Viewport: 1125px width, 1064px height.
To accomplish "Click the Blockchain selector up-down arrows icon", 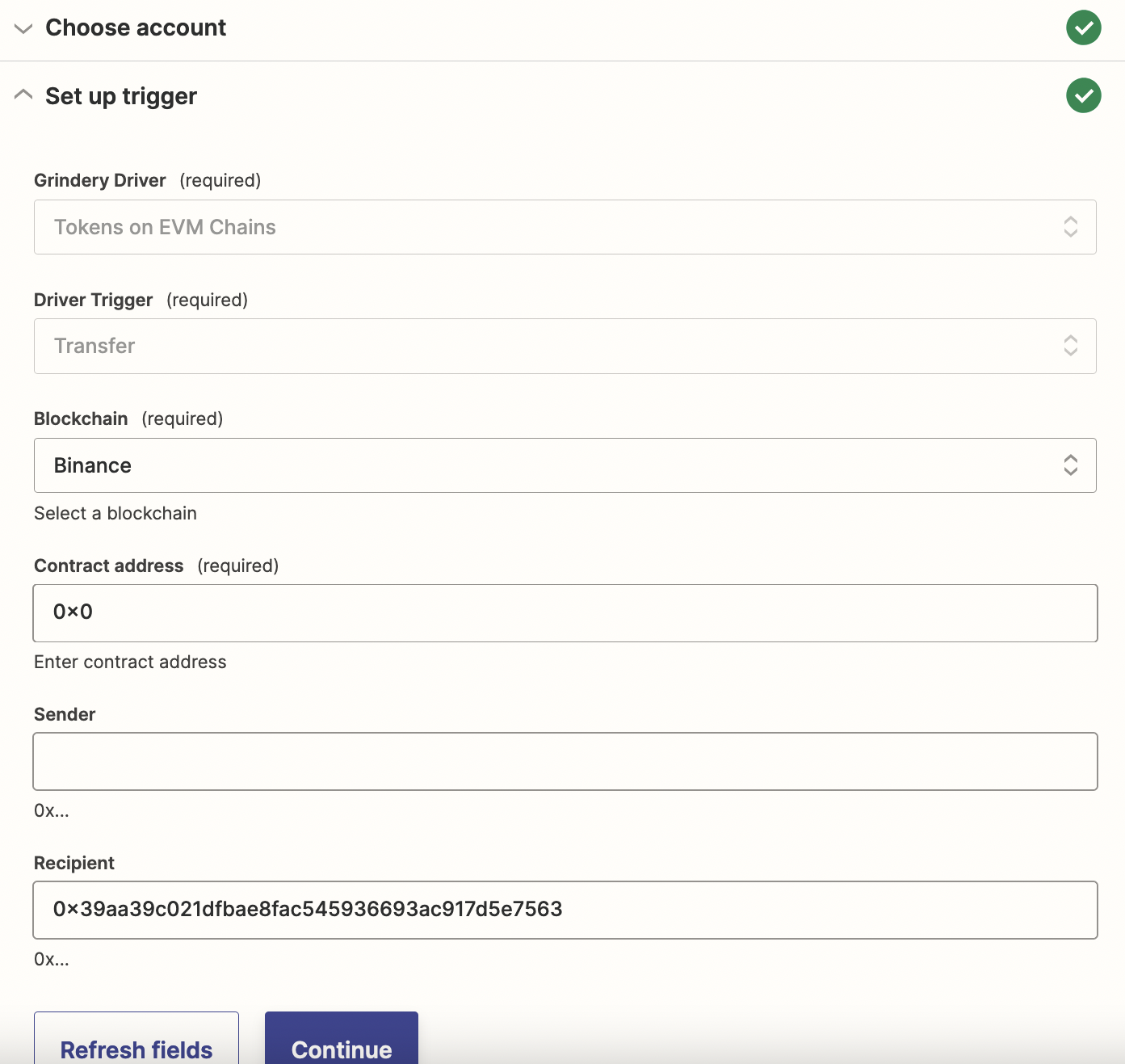I will tap(1070, 465).
